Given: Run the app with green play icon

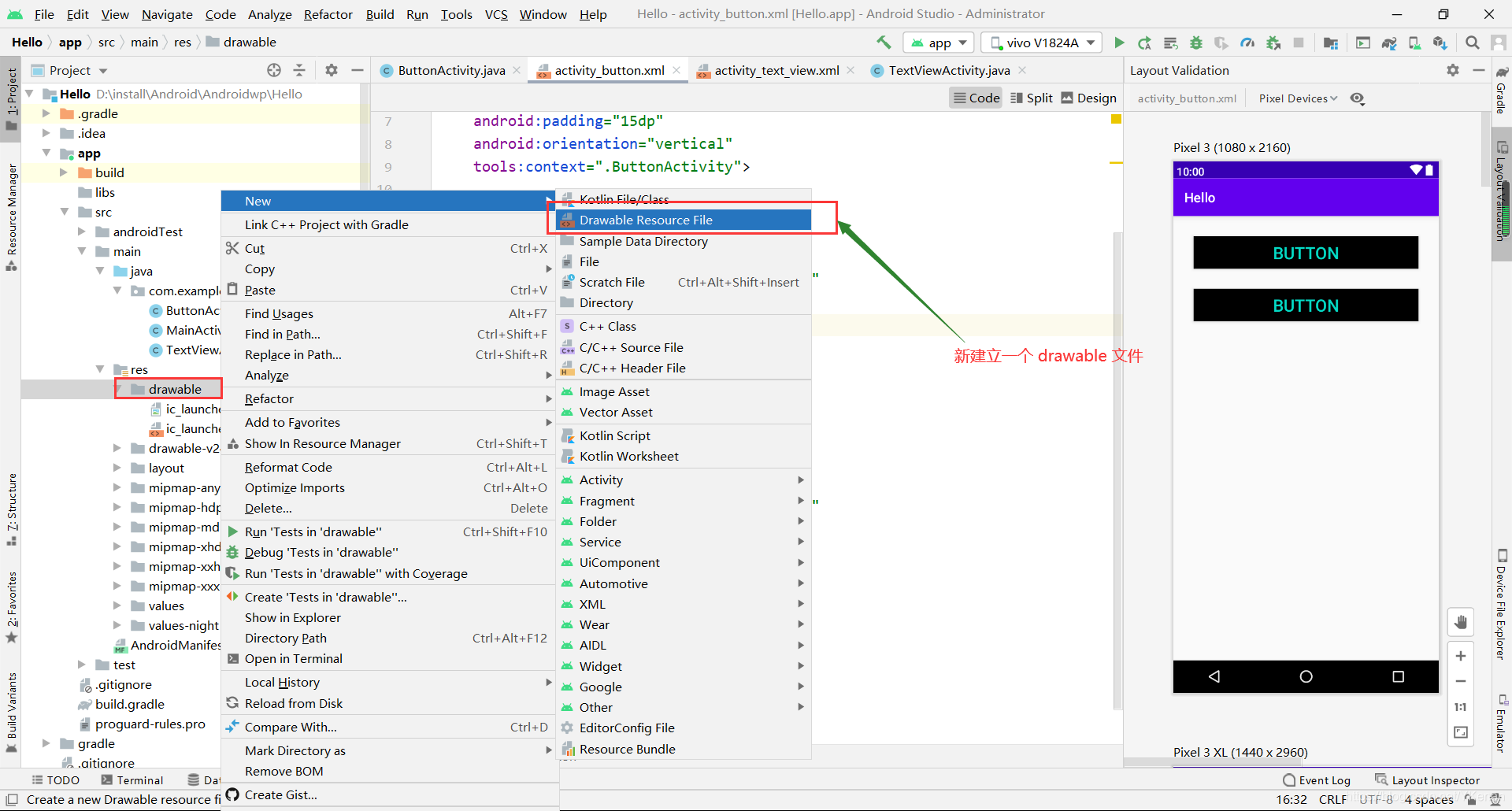Looking at the screenshot, I should coord(1119,43).
